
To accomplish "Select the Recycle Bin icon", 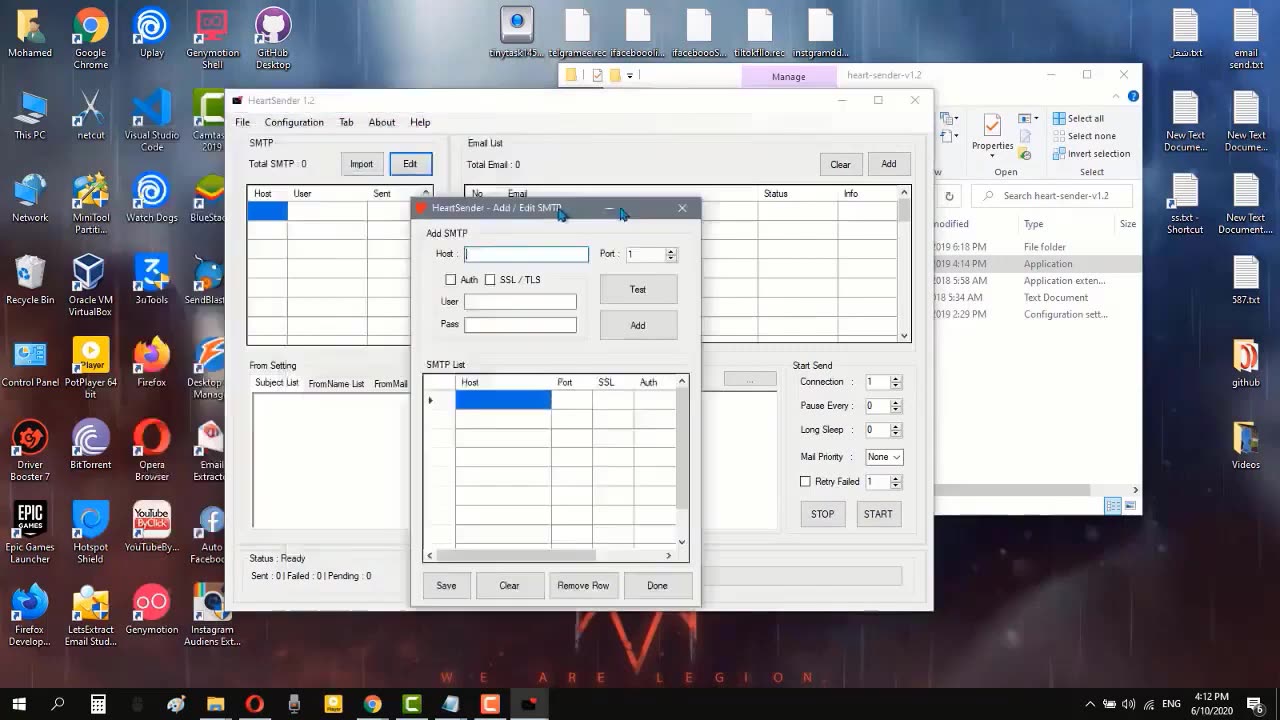I will 30,281.
